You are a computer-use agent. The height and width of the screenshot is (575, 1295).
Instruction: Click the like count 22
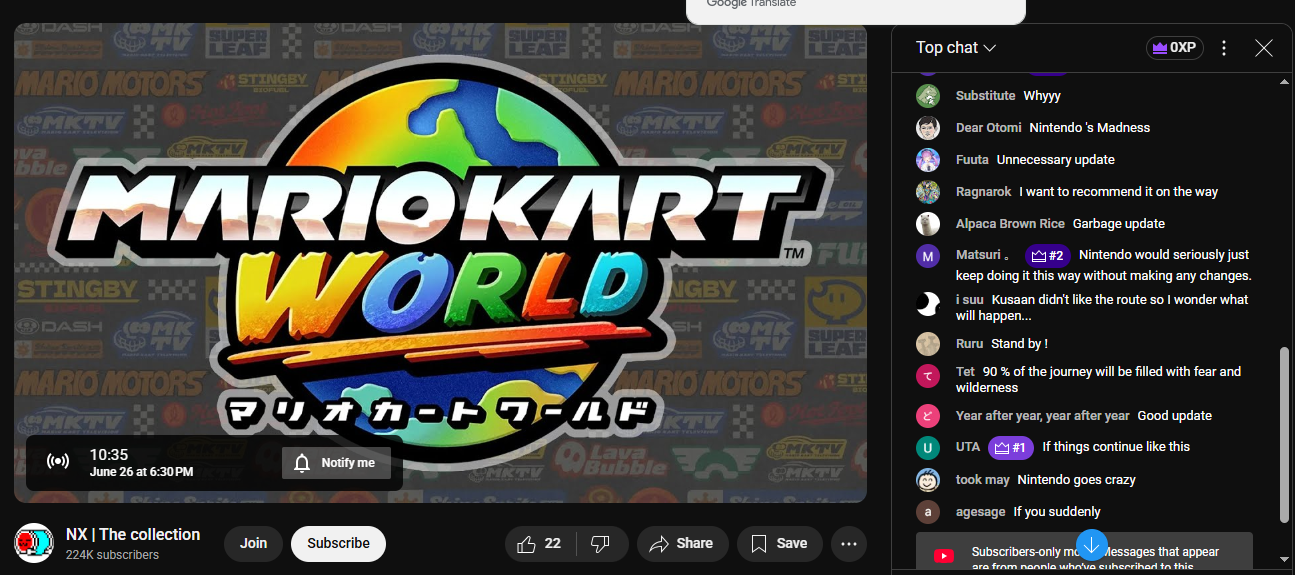553,544
